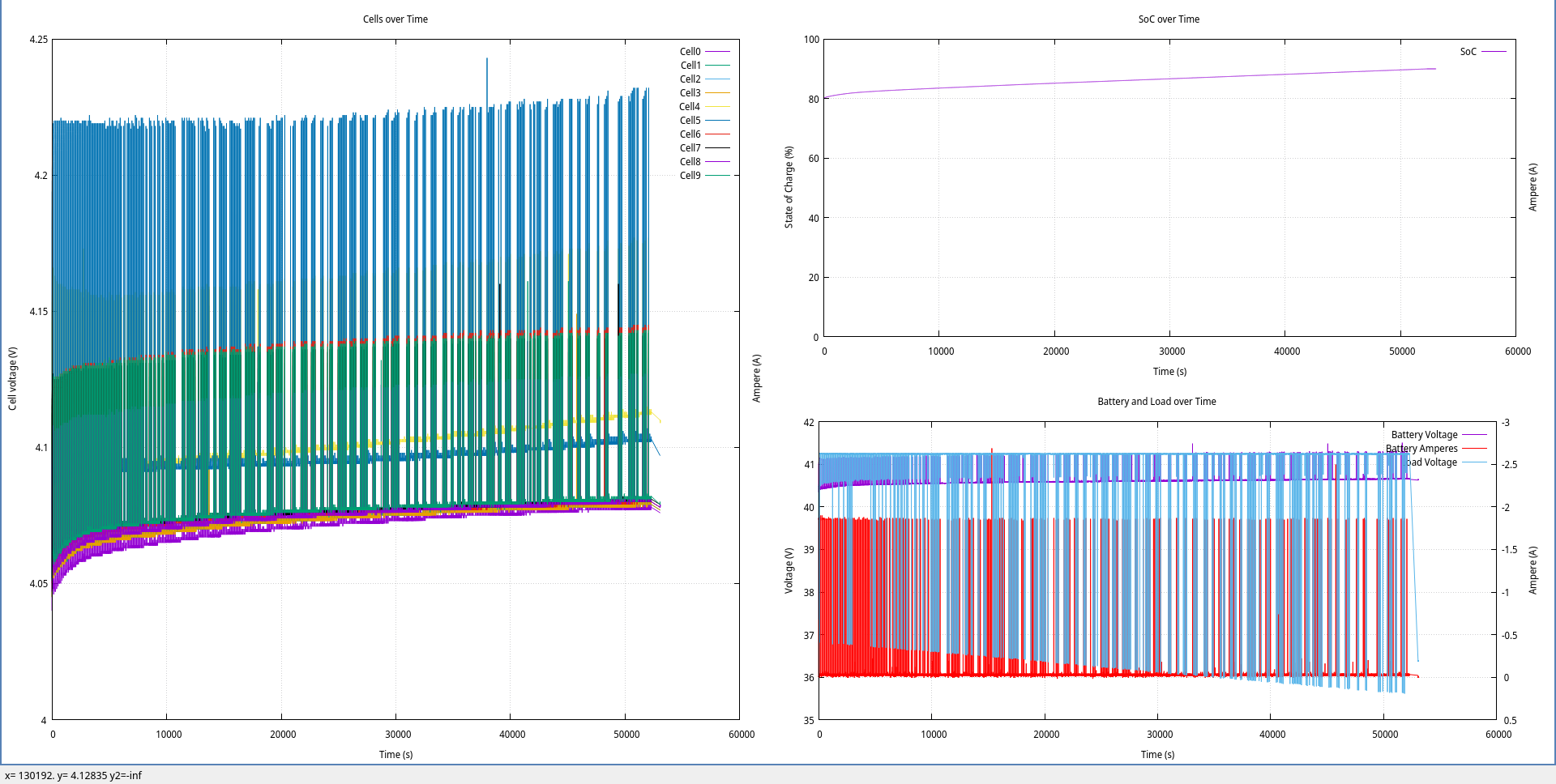The width and height of the screenshot is (1556, 784).
Task: Toggle Cell1 legend entry
Action: [x=703, y=66]
